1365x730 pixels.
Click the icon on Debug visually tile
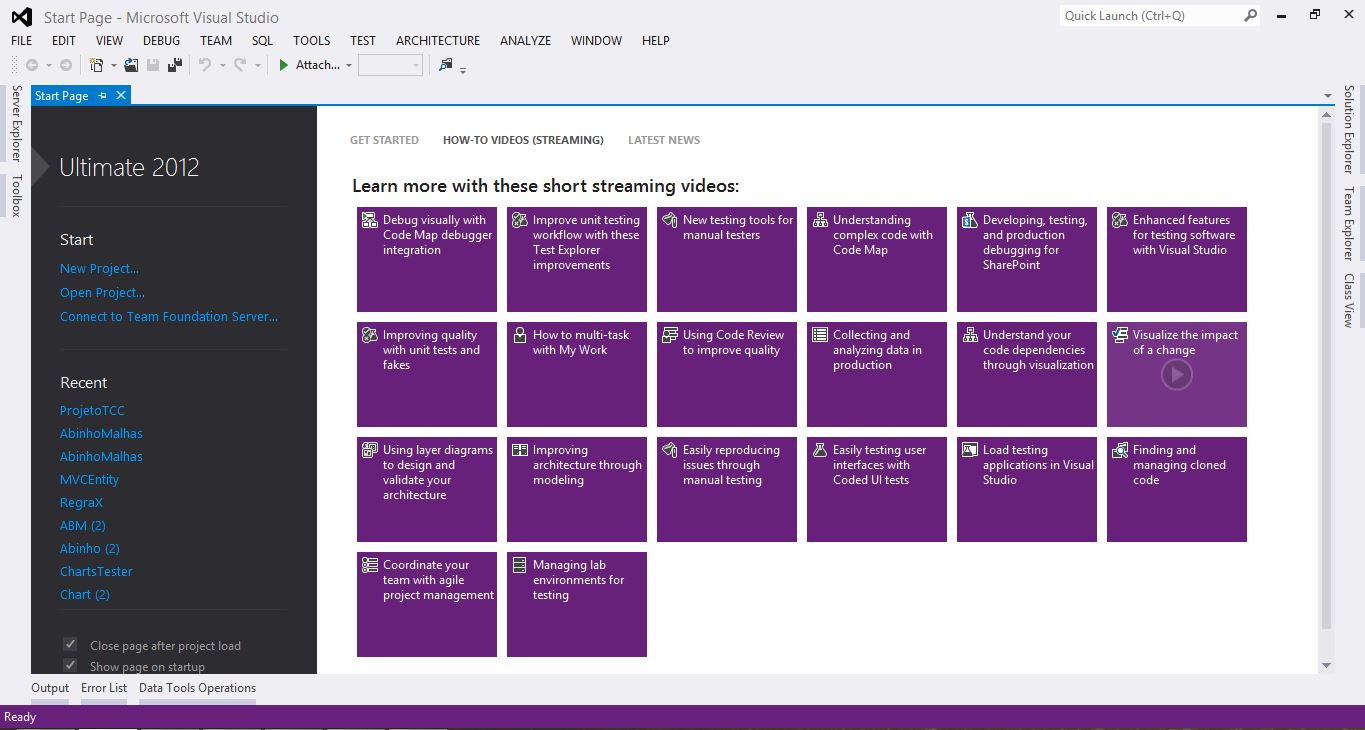tap(370, 220)
